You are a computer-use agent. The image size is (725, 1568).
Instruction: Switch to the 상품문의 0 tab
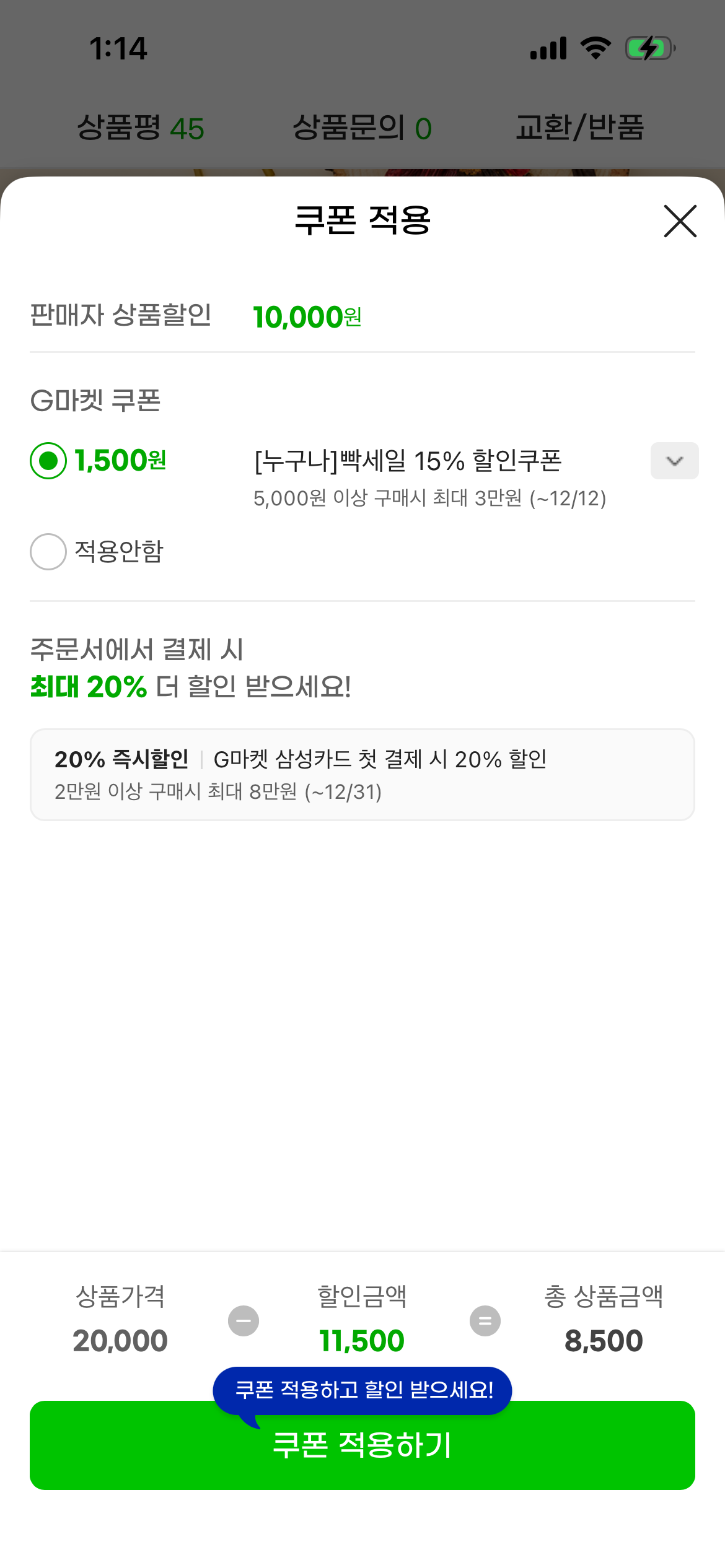(362, 128)
